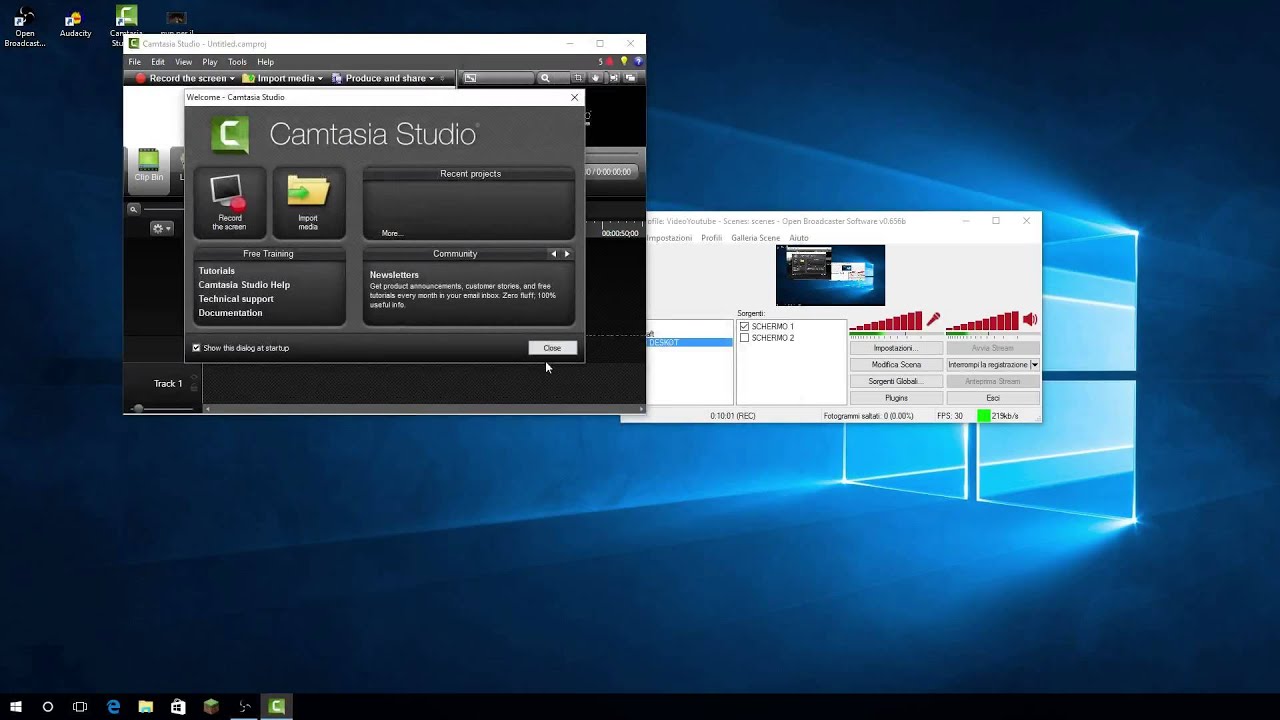Click Modifica Scena button in OBS
This screenshot has height=720, width=1280.
896,365
